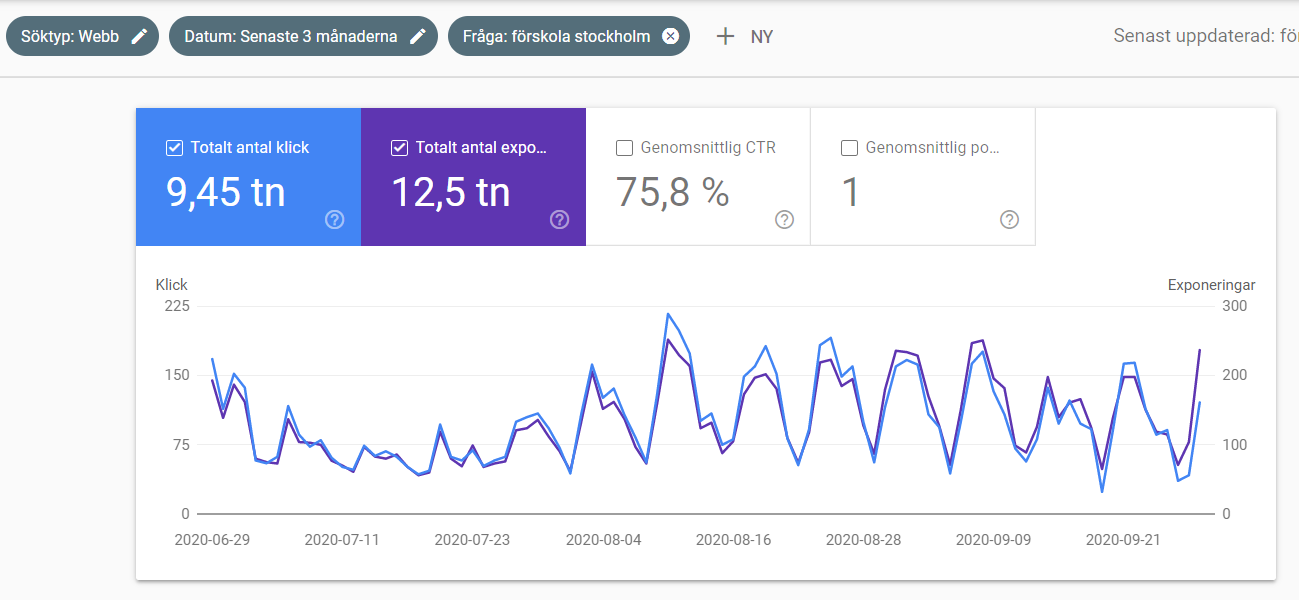The width and height of the screenshot is (1299, 600).
Task: Uncheck the Totalt antal exponeringar checkbox
Action: pos(399,148)
